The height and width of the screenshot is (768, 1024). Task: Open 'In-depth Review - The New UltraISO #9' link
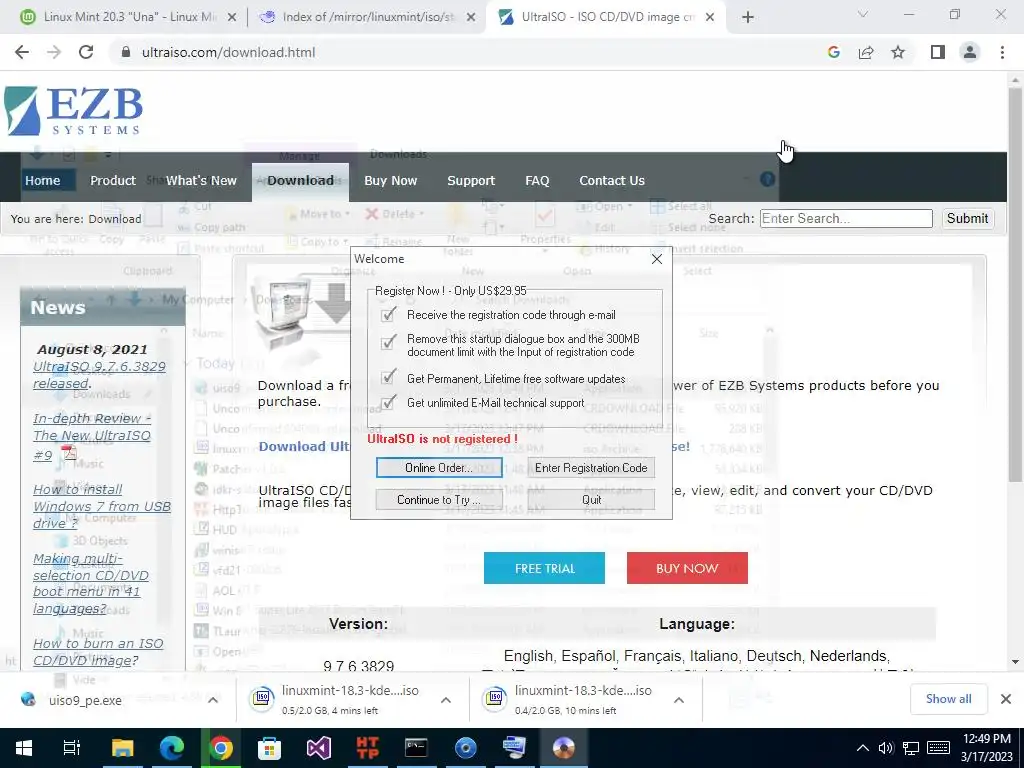pyautogui.click(x=92, y=436)
